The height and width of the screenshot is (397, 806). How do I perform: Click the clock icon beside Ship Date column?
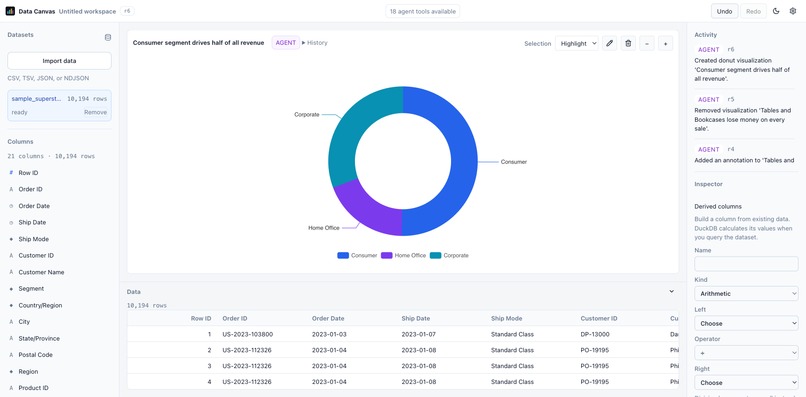click(11, 223)
